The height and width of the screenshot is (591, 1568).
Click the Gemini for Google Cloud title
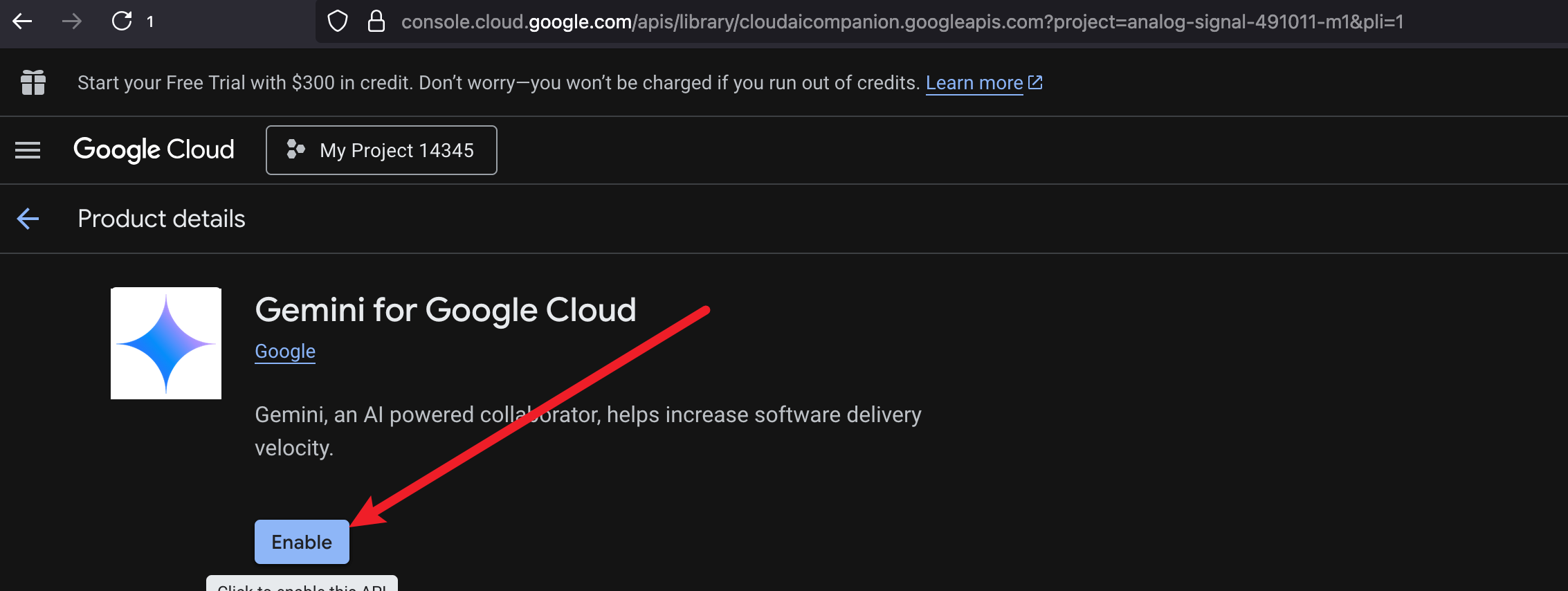(x=445, y=310)
